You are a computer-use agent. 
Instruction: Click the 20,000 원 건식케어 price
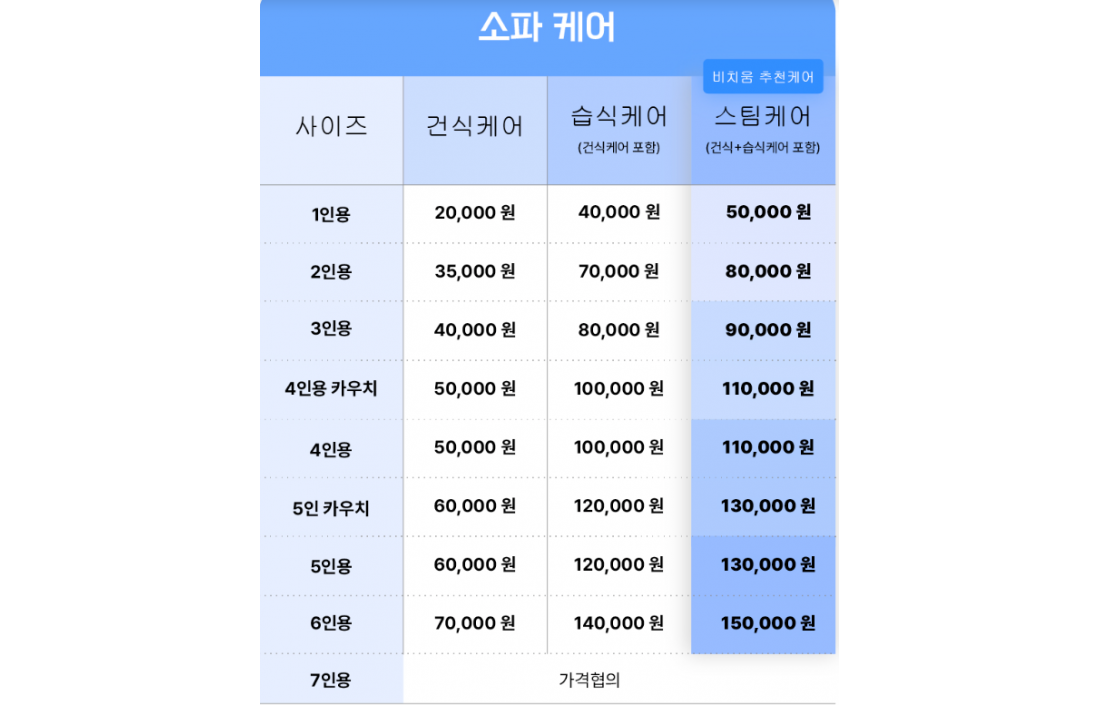(x=475, y=213)
